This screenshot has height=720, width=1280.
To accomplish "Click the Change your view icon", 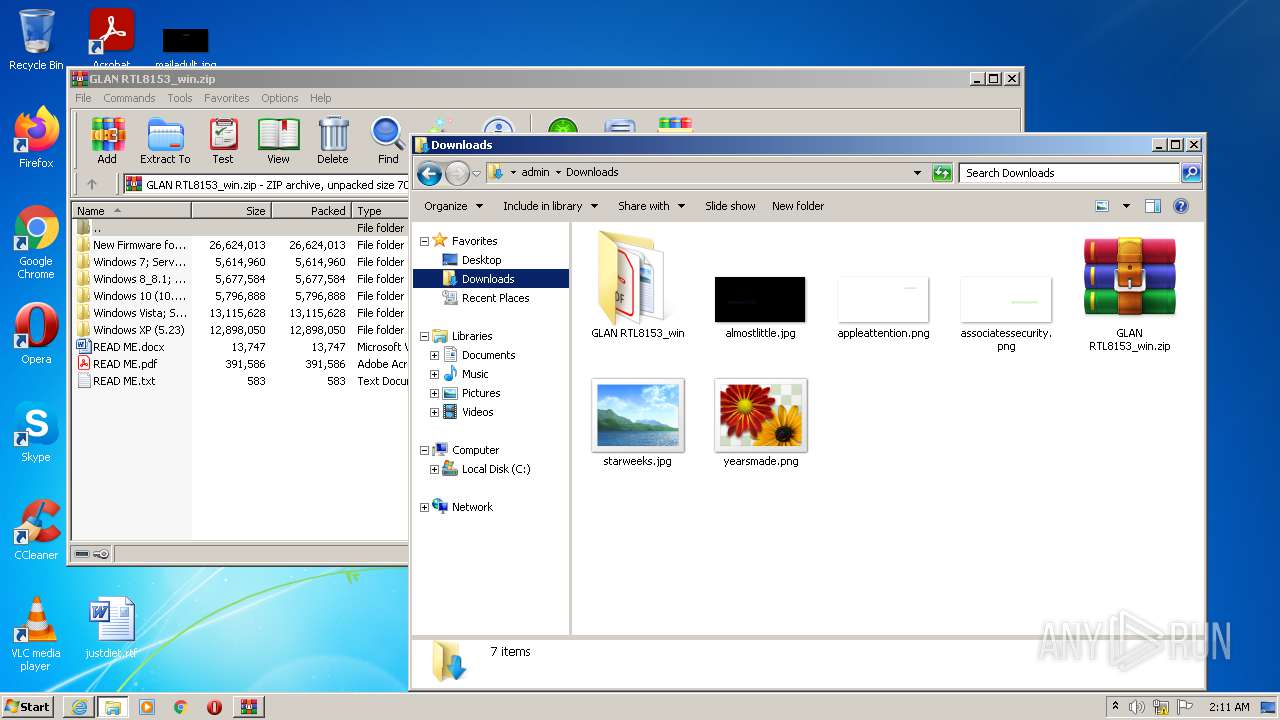I will coord(1102,206).
